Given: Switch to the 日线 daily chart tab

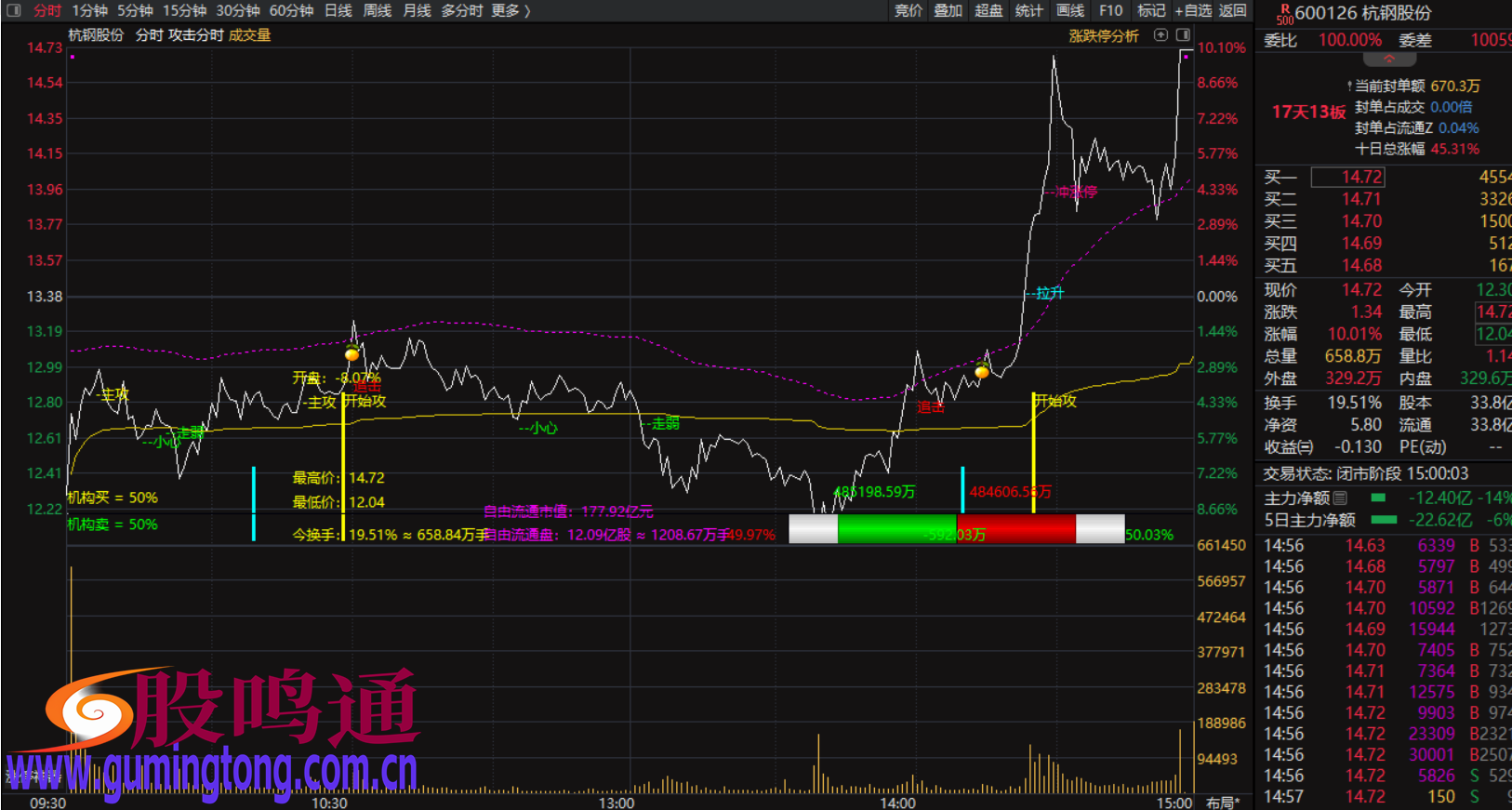Looking at the screenshot, I should (x=338, y=10).
